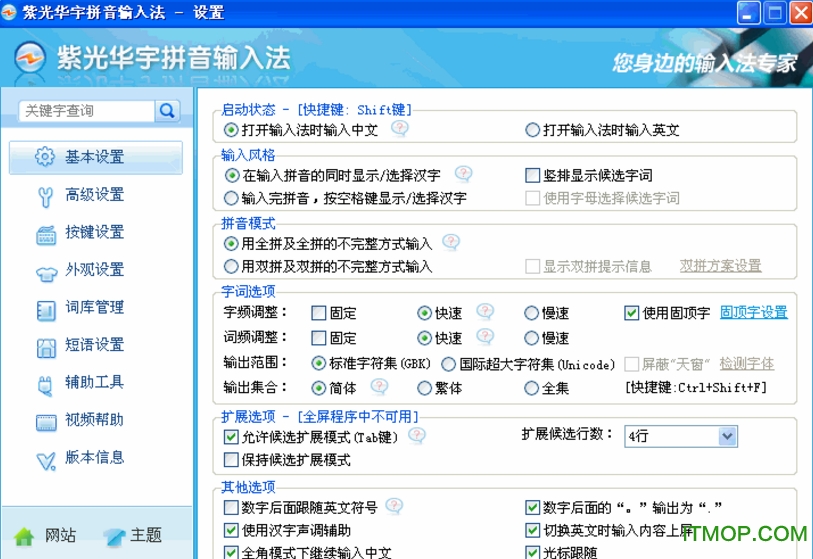Check 固定 in 词频调整 row

click(318, 338)
